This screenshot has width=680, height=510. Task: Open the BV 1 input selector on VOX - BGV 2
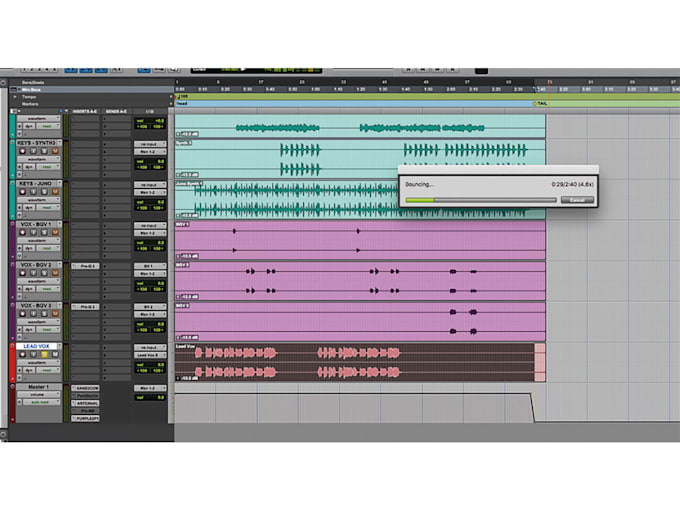(150, 266)
